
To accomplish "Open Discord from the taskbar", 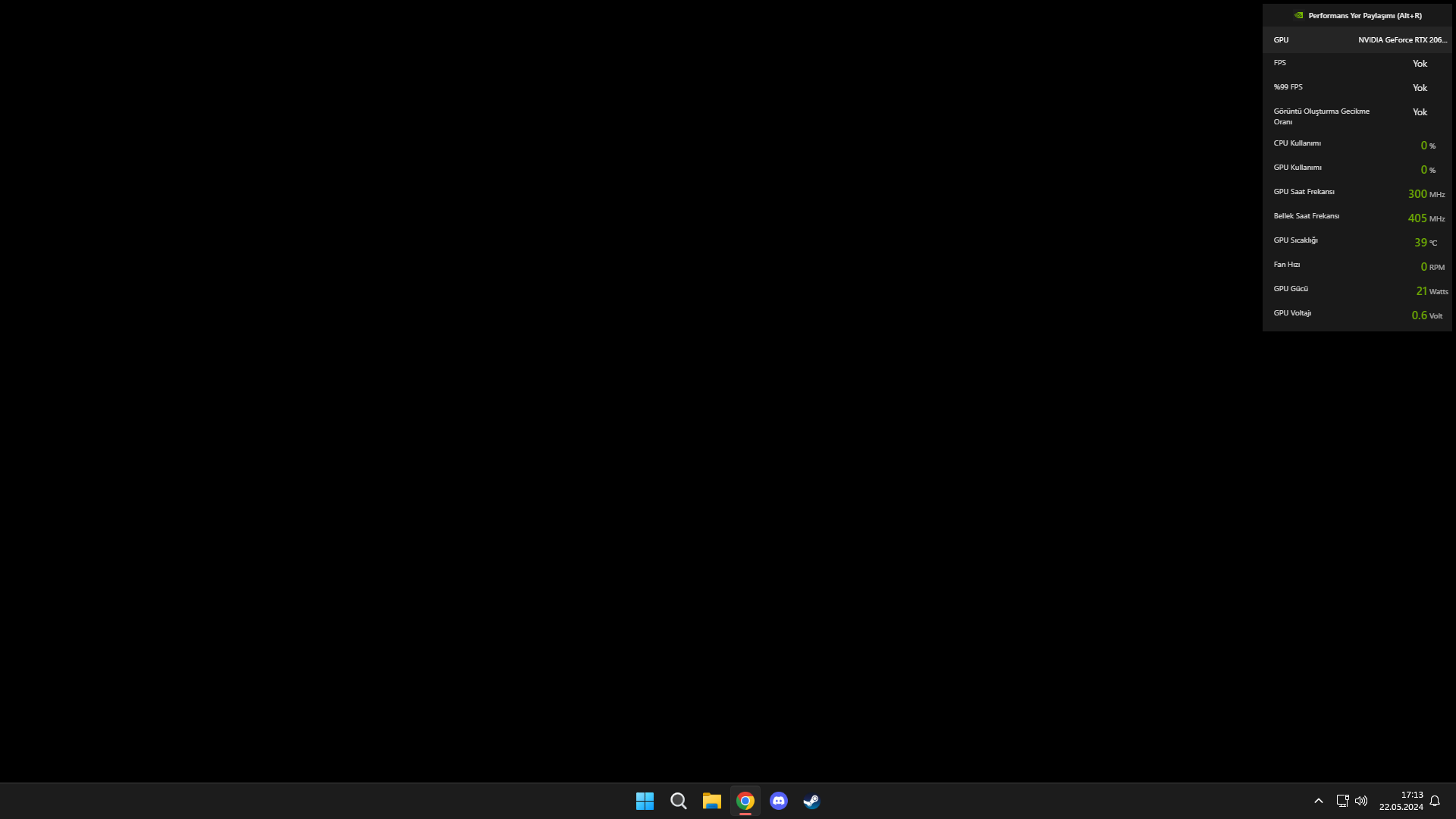I will [x=779, y=801].
